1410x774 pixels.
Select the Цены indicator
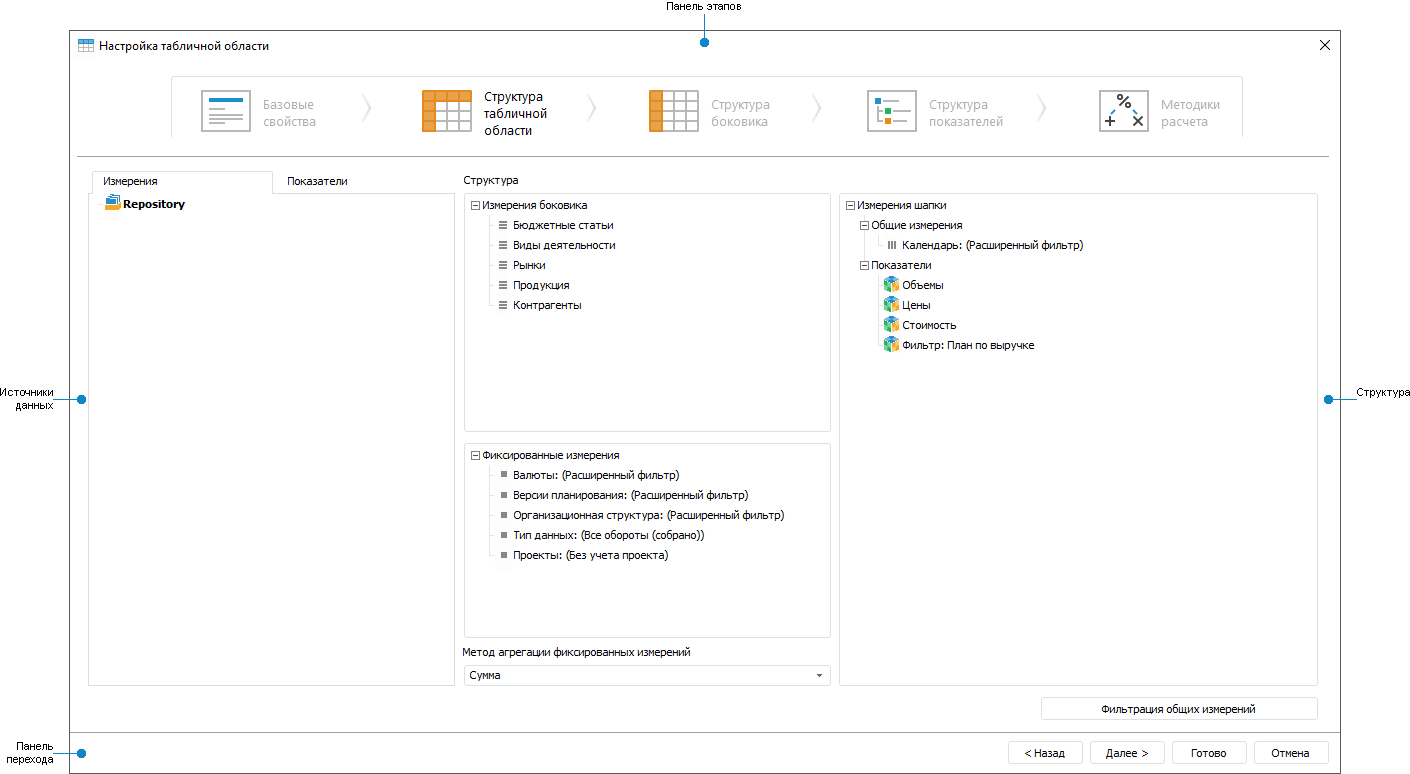(x=916, y=305)
